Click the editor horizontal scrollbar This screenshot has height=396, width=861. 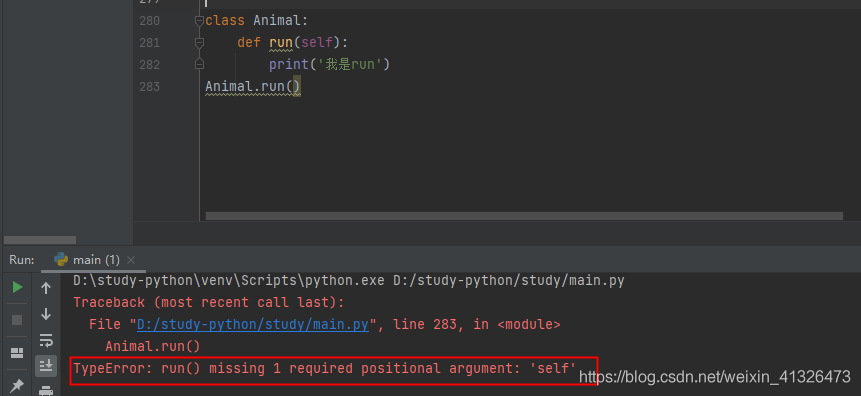524,216
